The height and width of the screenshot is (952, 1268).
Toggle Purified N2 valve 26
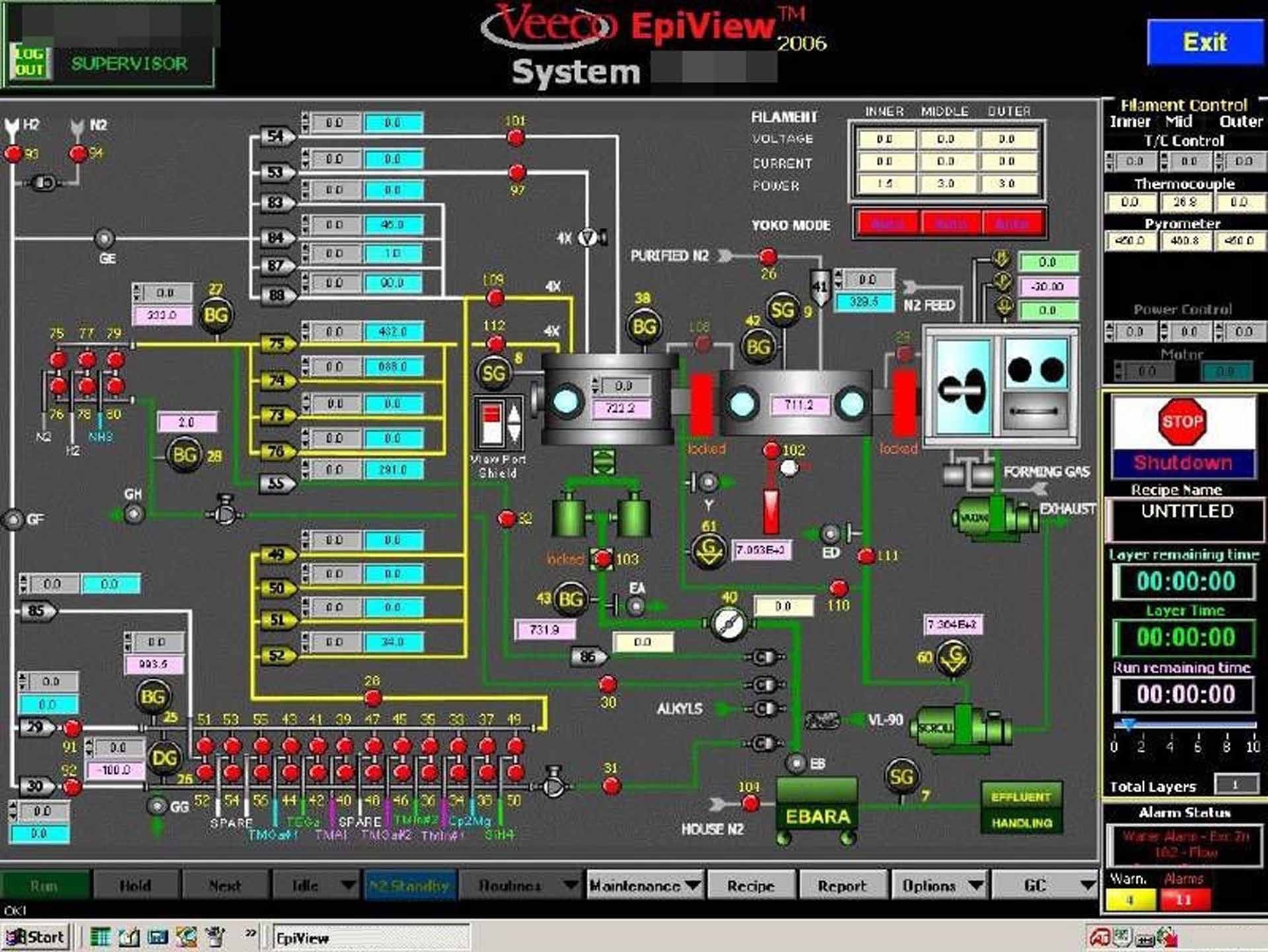[x=768, y=256]
